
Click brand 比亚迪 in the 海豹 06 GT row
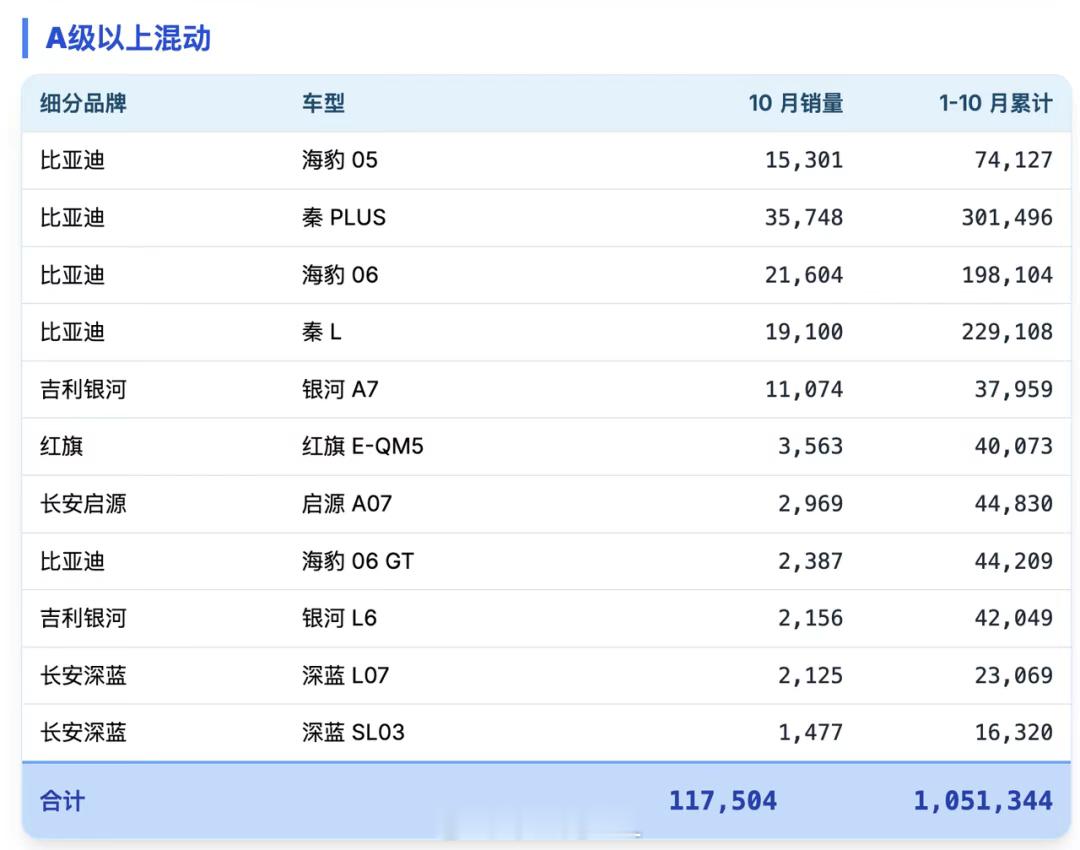[72, 561]
